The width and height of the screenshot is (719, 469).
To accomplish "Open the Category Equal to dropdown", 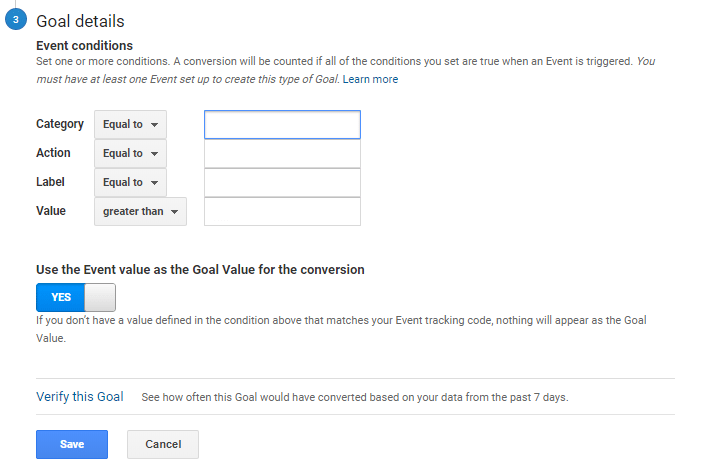I will (x=130, y=124).
